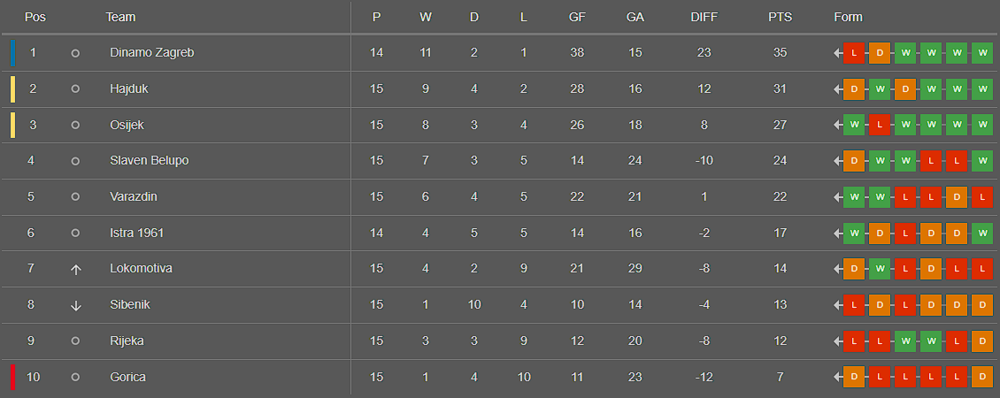1000x398 pixels.
Task: Click Dinamo Zagreb's no-change circle indicator
Action: click(75, 54)
